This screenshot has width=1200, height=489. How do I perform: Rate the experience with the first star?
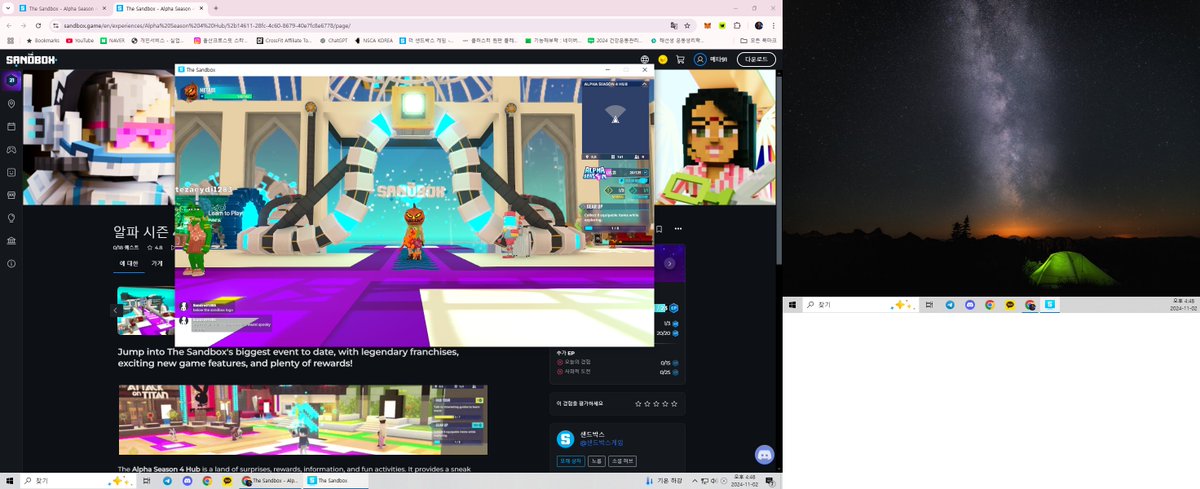639,404
